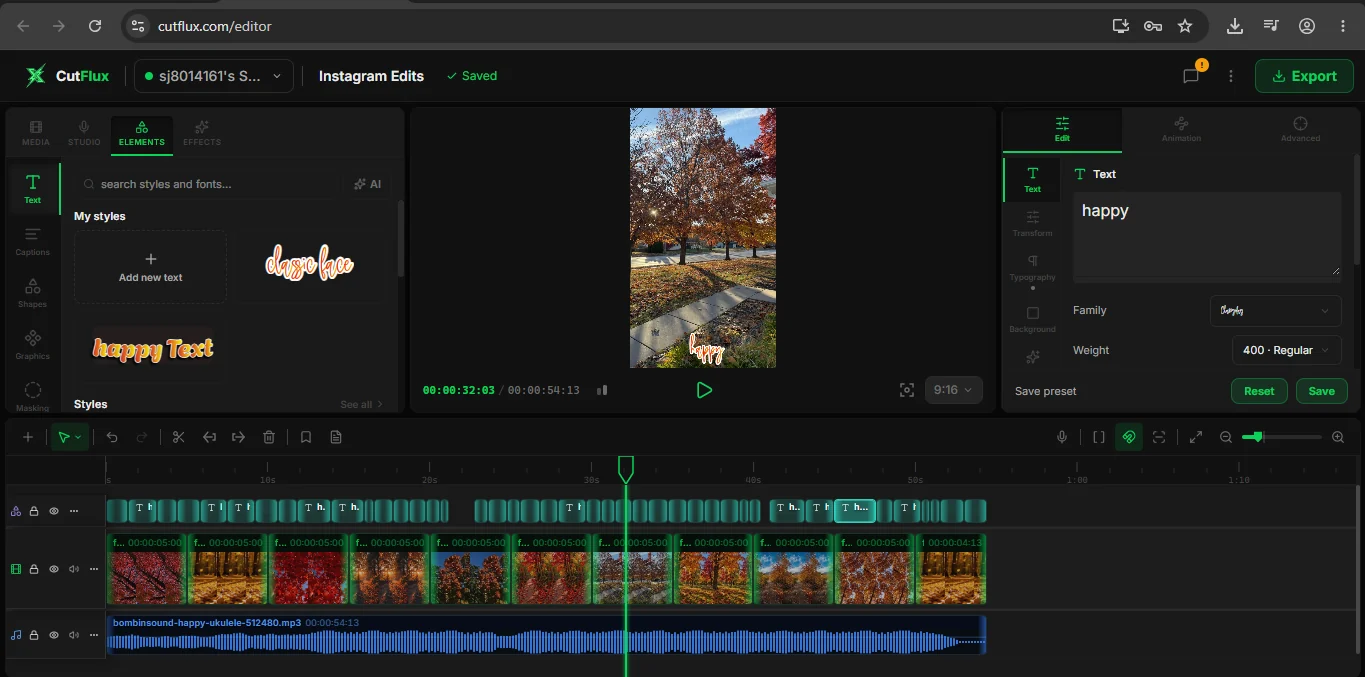Open Typography settings in the edit panel
The image size is (1365, 677).
1033,268
